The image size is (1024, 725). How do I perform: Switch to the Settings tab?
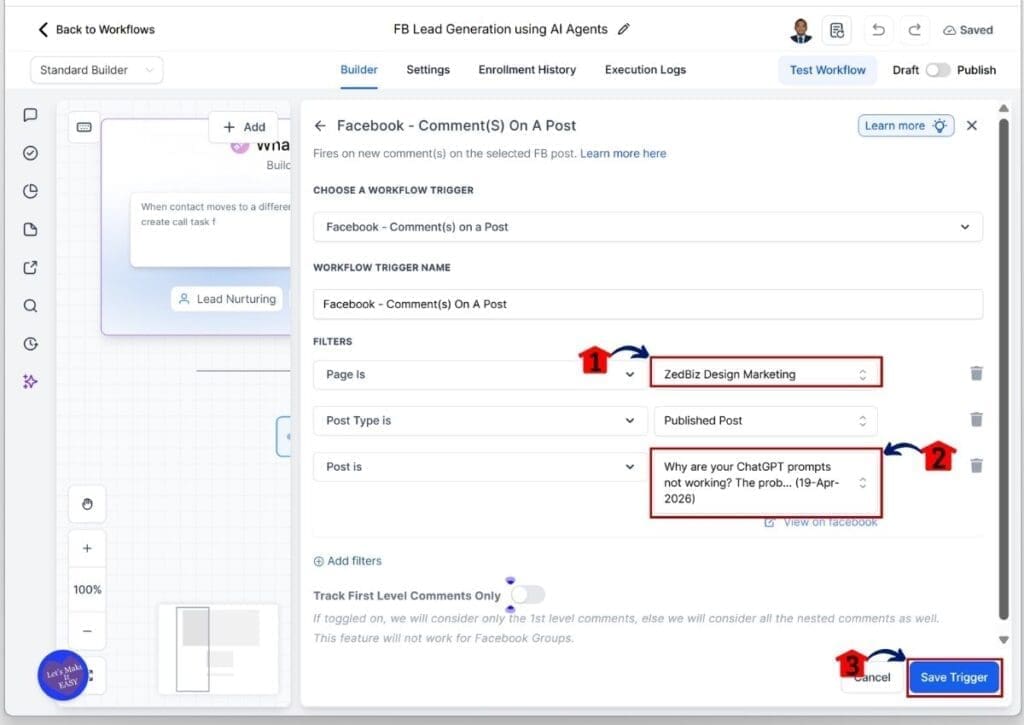(428, 70)
